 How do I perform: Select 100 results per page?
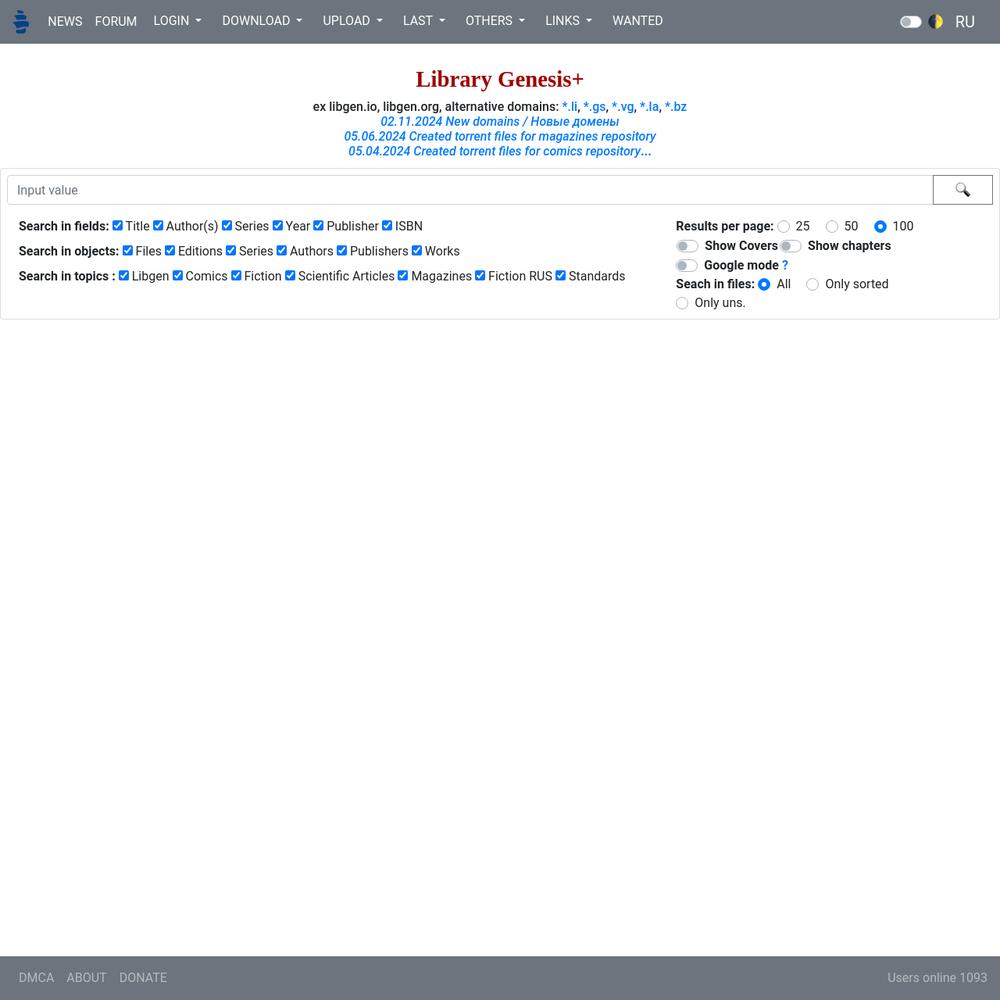pos(880,226)
